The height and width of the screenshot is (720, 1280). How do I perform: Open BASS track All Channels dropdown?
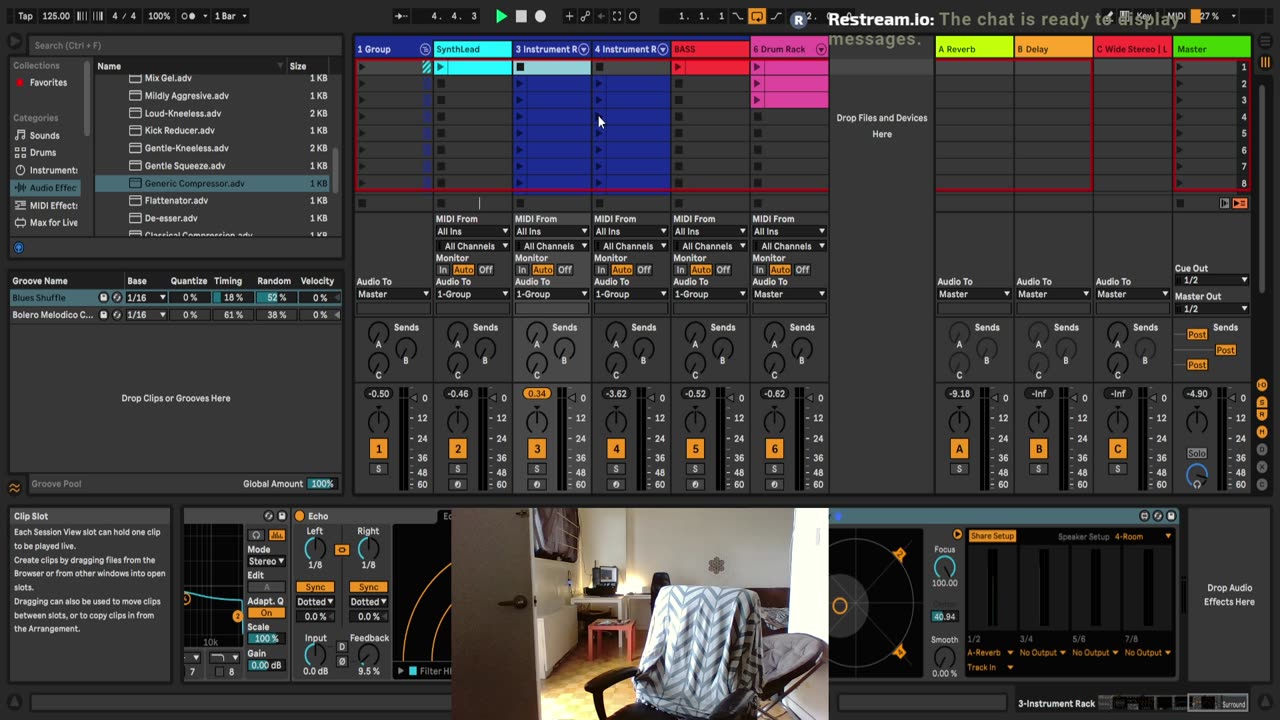click(710, 246)
